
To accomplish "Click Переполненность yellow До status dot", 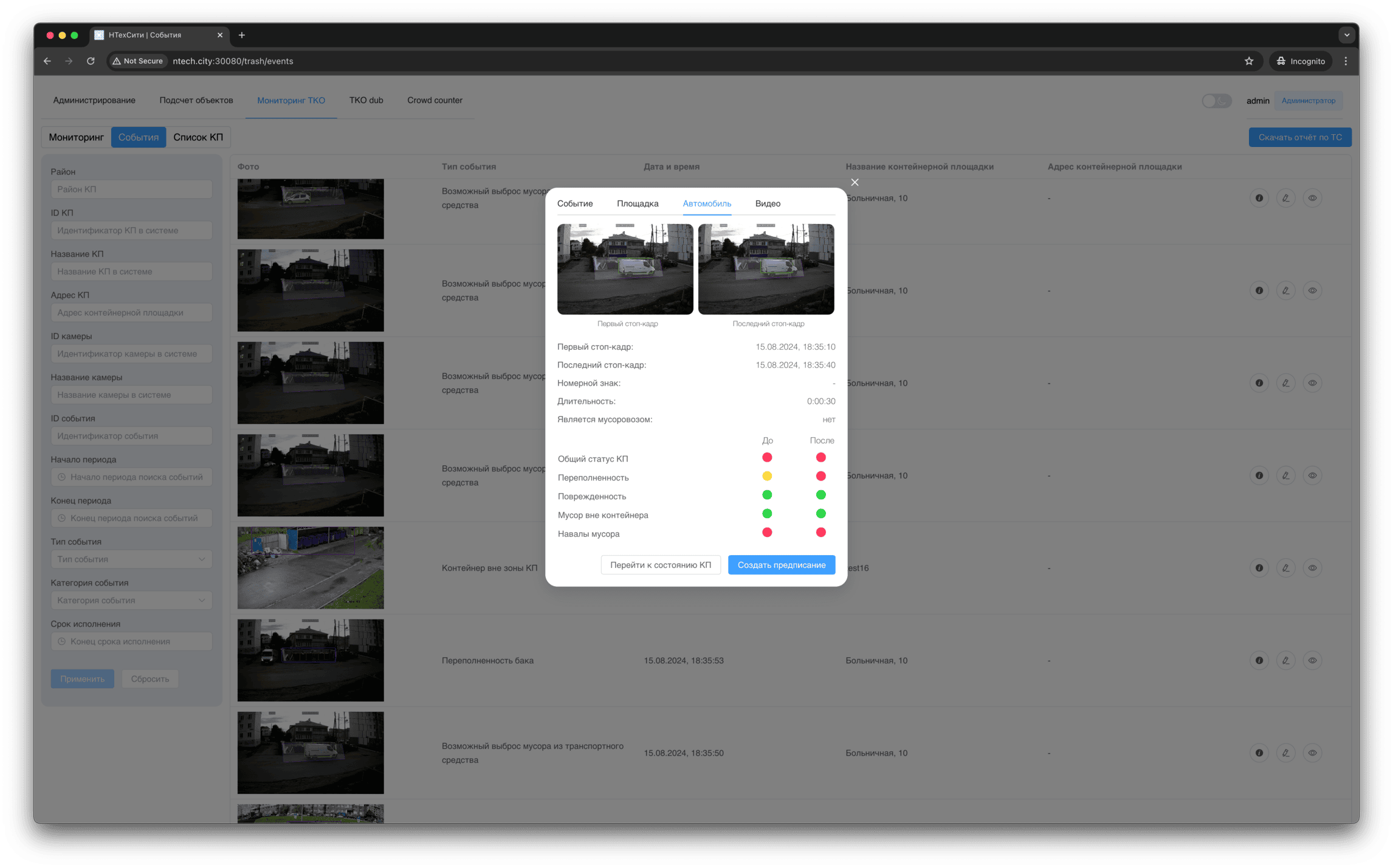I will click(767, 476).
